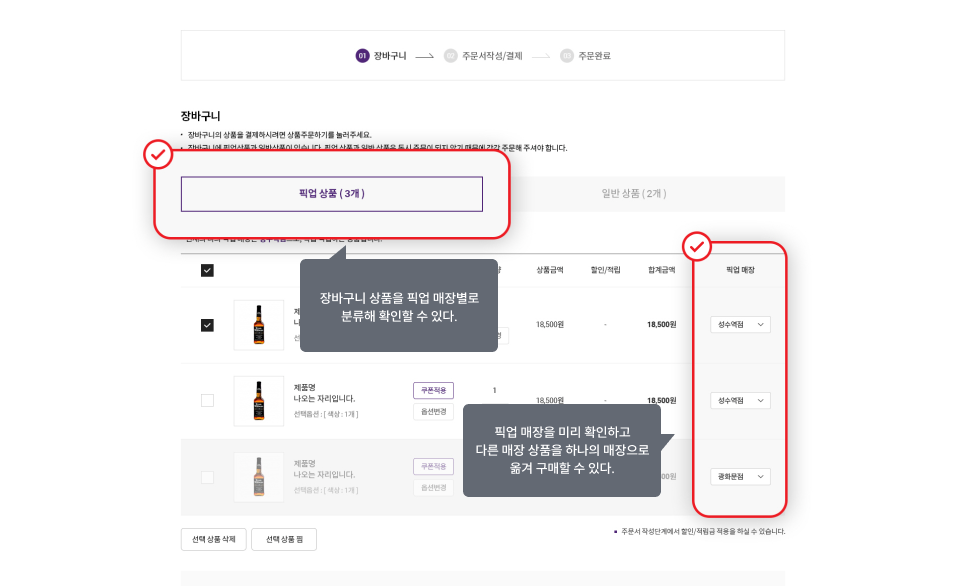The width and height of the screenshot is (966, 586).
Task: Switch to the 일반 상품 (2개) tab
Action: click(x=634, y=194)
